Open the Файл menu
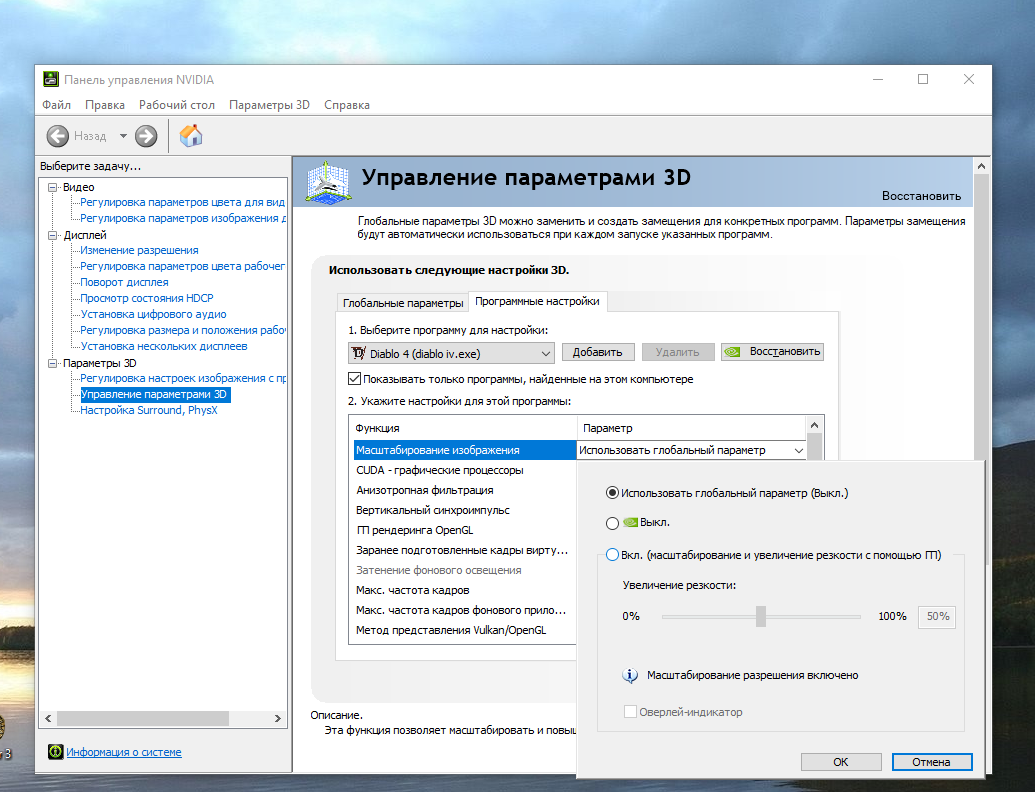The image size is (1035, 792). pos(56,105)
